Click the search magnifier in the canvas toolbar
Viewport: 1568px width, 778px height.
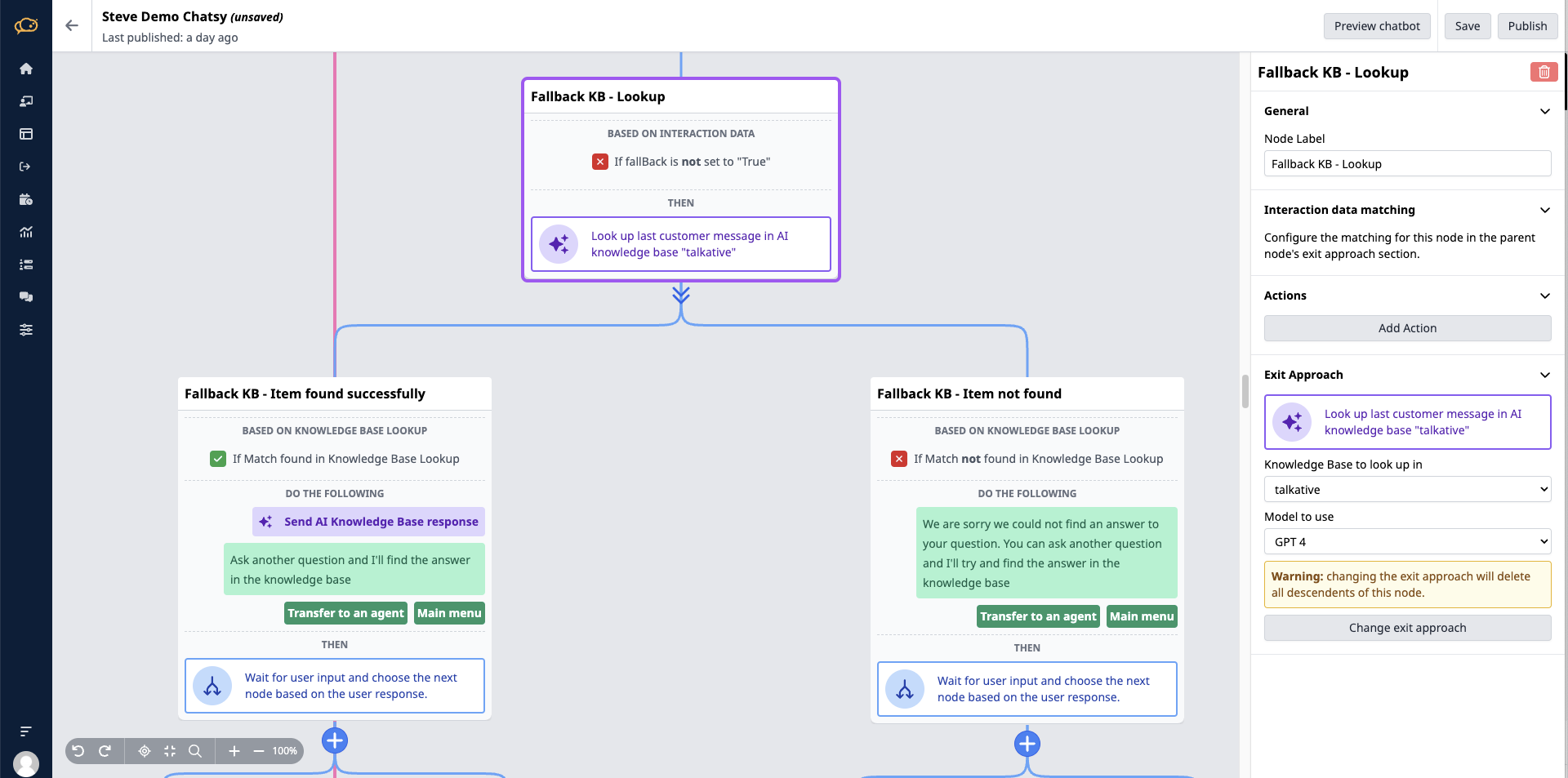coord(195,751)
